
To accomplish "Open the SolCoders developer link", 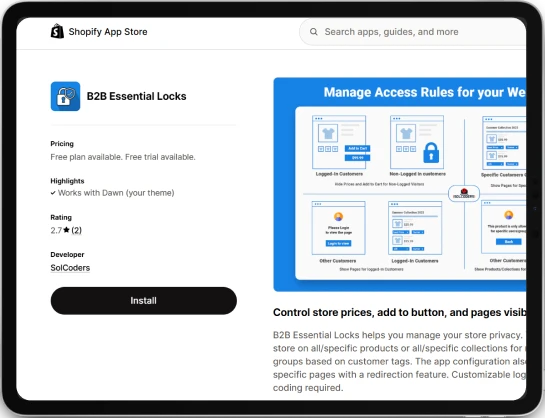I will click(70, 268).
